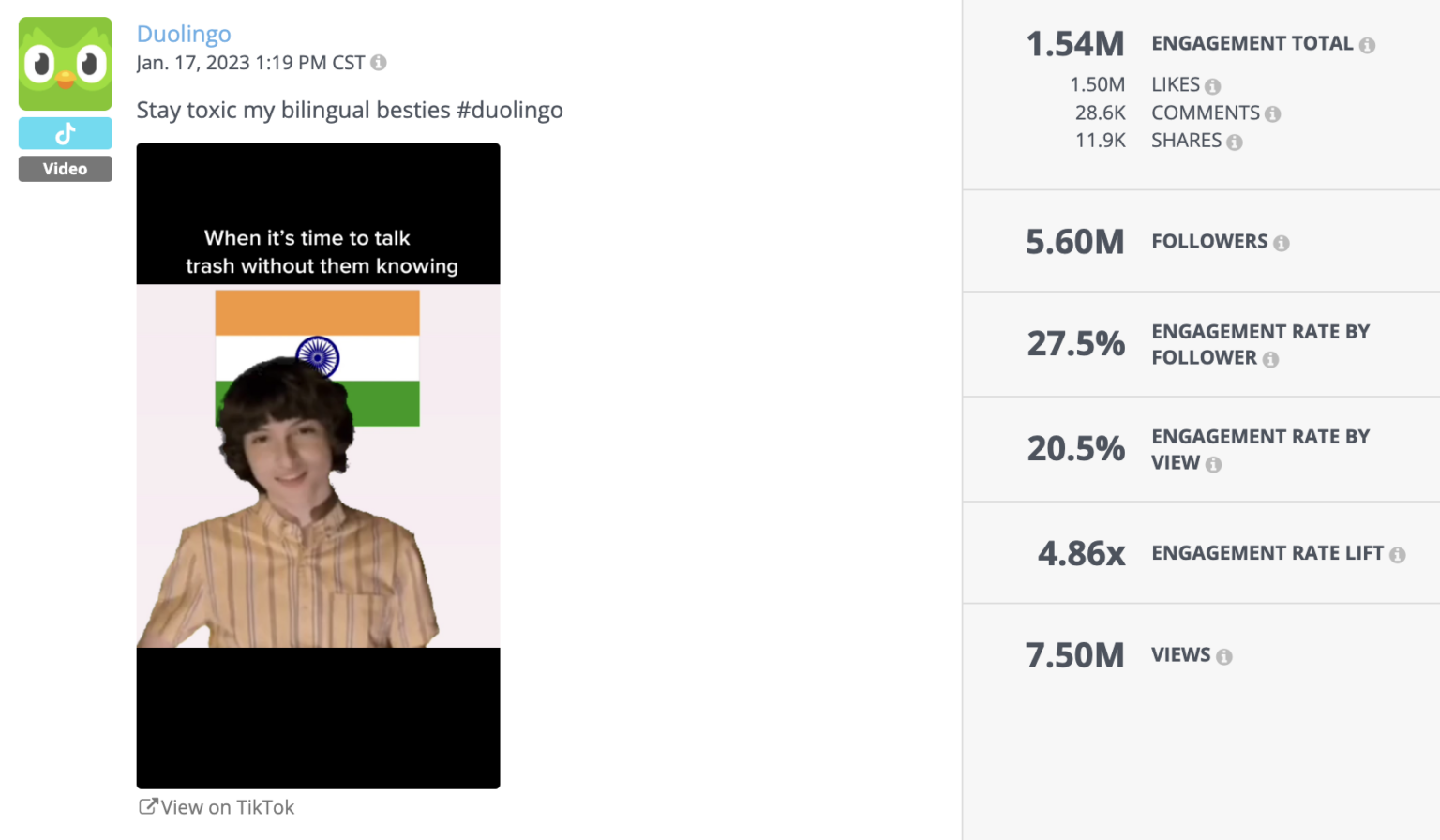
Task: Click the info icon beside Comments
Action: (x=1272, y=114)
